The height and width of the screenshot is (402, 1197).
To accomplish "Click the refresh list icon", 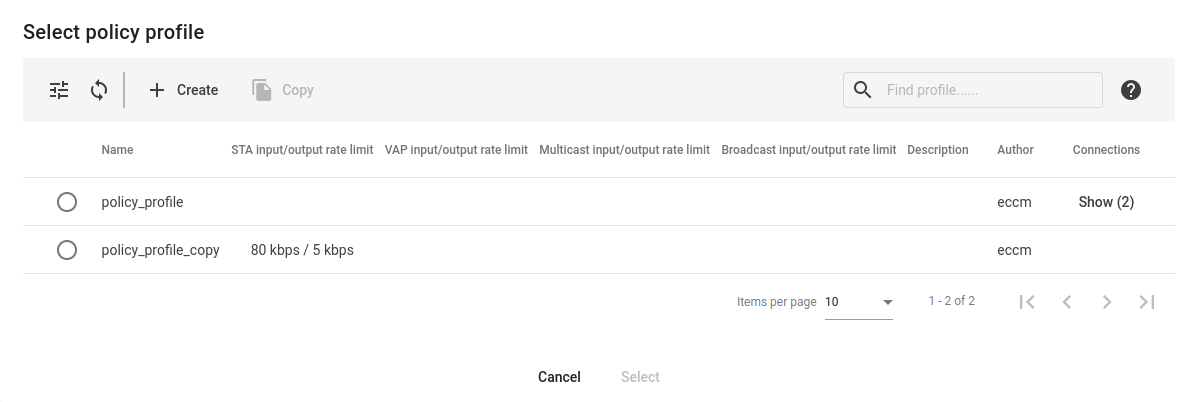I will pyautogui.click(x=99, y=90).
